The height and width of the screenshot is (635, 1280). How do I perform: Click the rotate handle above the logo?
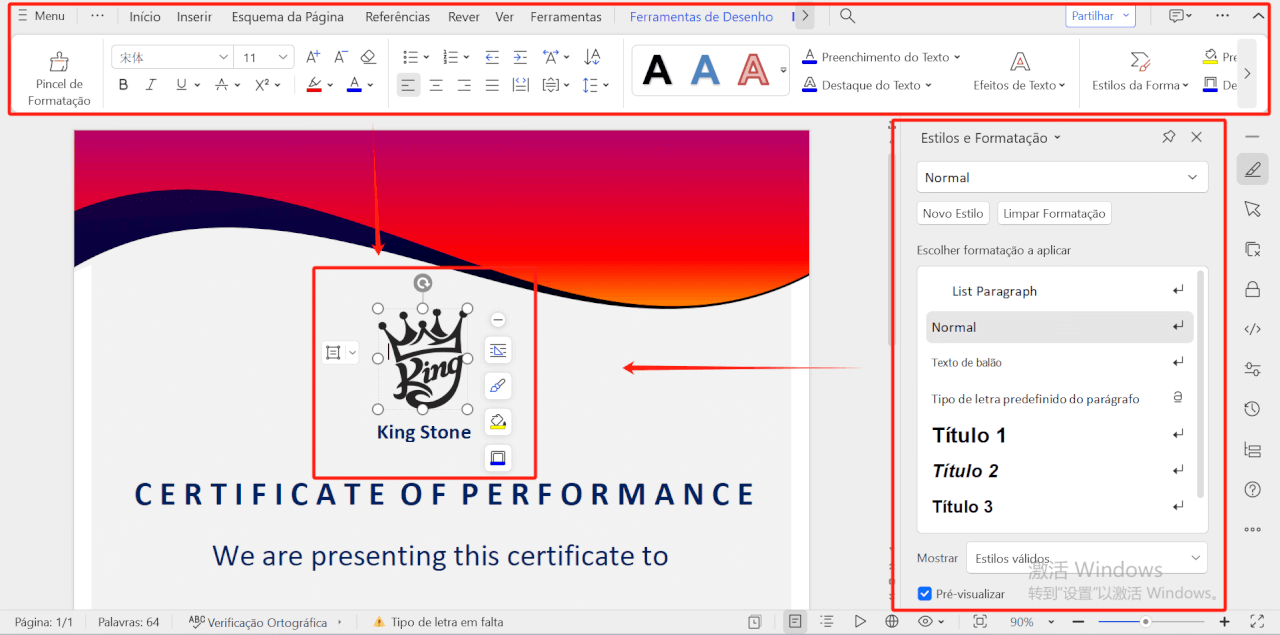423,284
